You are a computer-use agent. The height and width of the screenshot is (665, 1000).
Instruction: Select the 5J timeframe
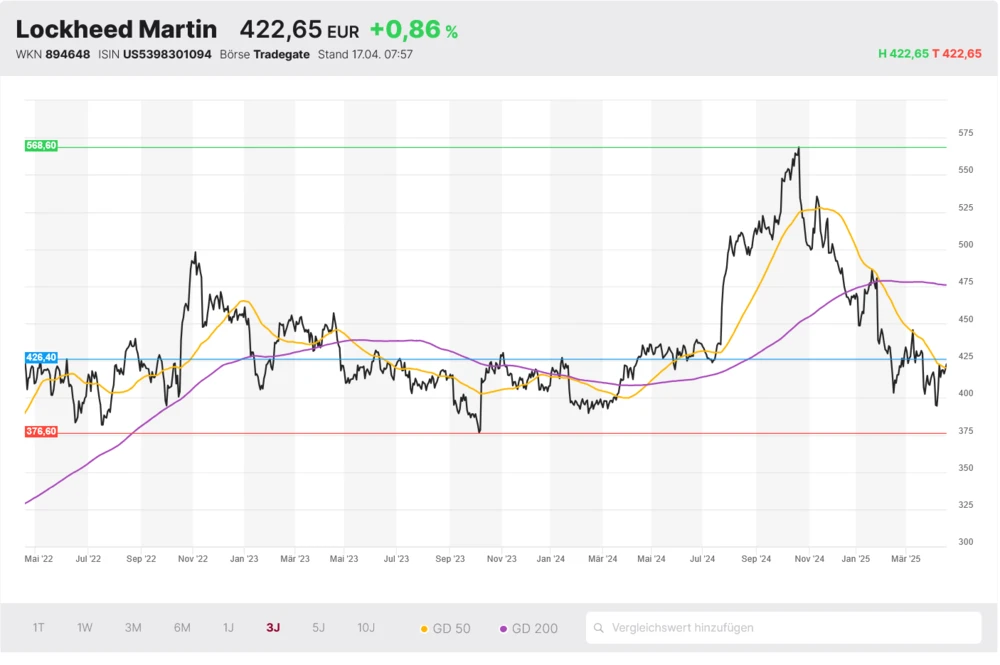[318, 628]
